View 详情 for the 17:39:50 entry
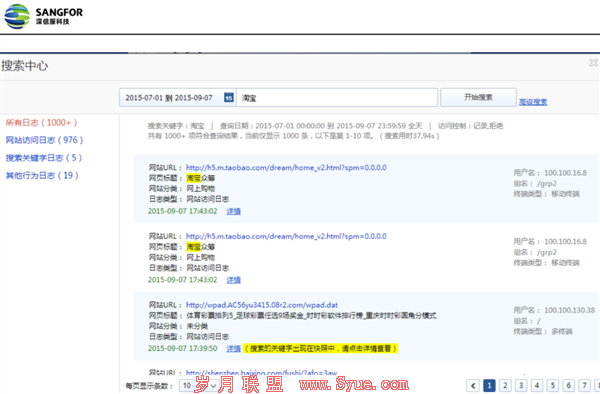 coord(233,348)
